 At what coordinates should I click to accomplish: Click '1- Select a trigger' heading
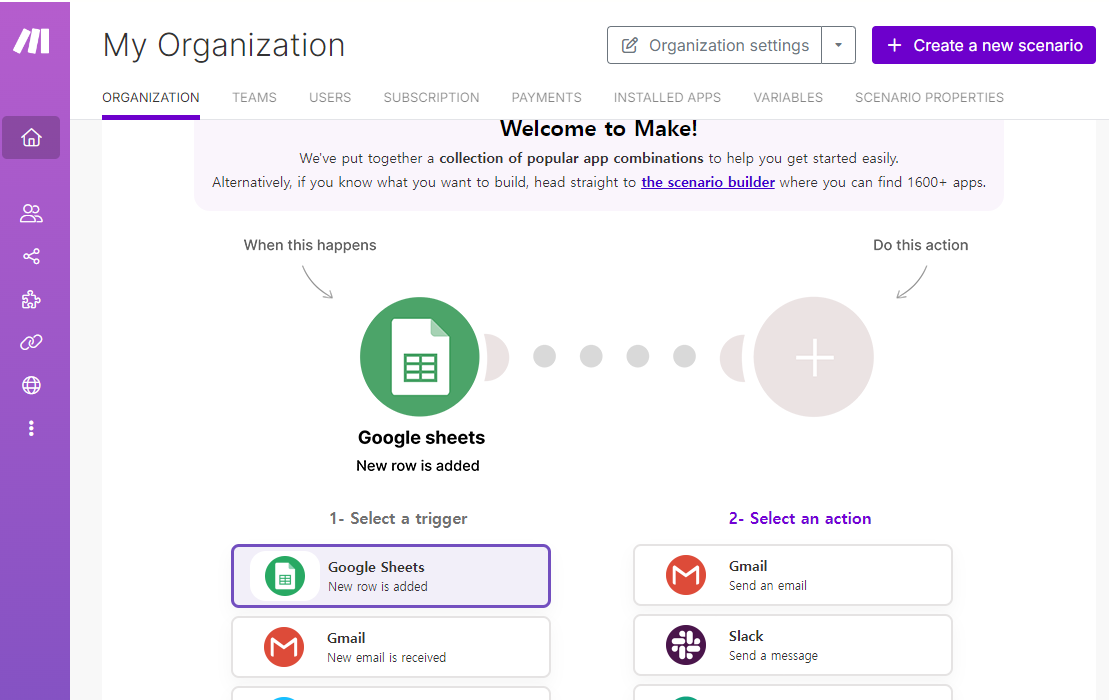pyautogui.click(x=398, y=519)
